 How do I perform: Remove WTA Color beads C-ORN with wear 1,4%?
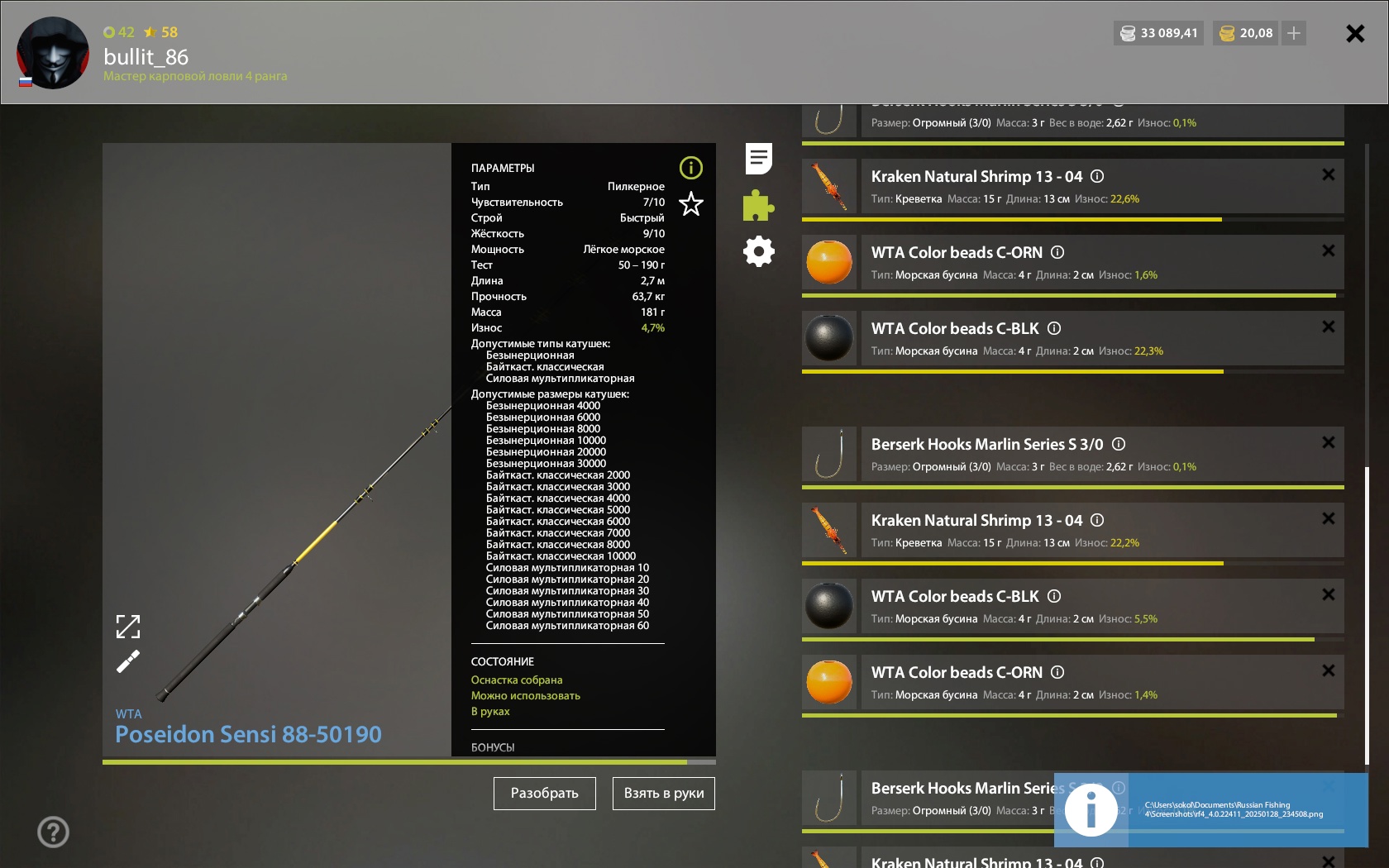click(x=1328, y=670)
